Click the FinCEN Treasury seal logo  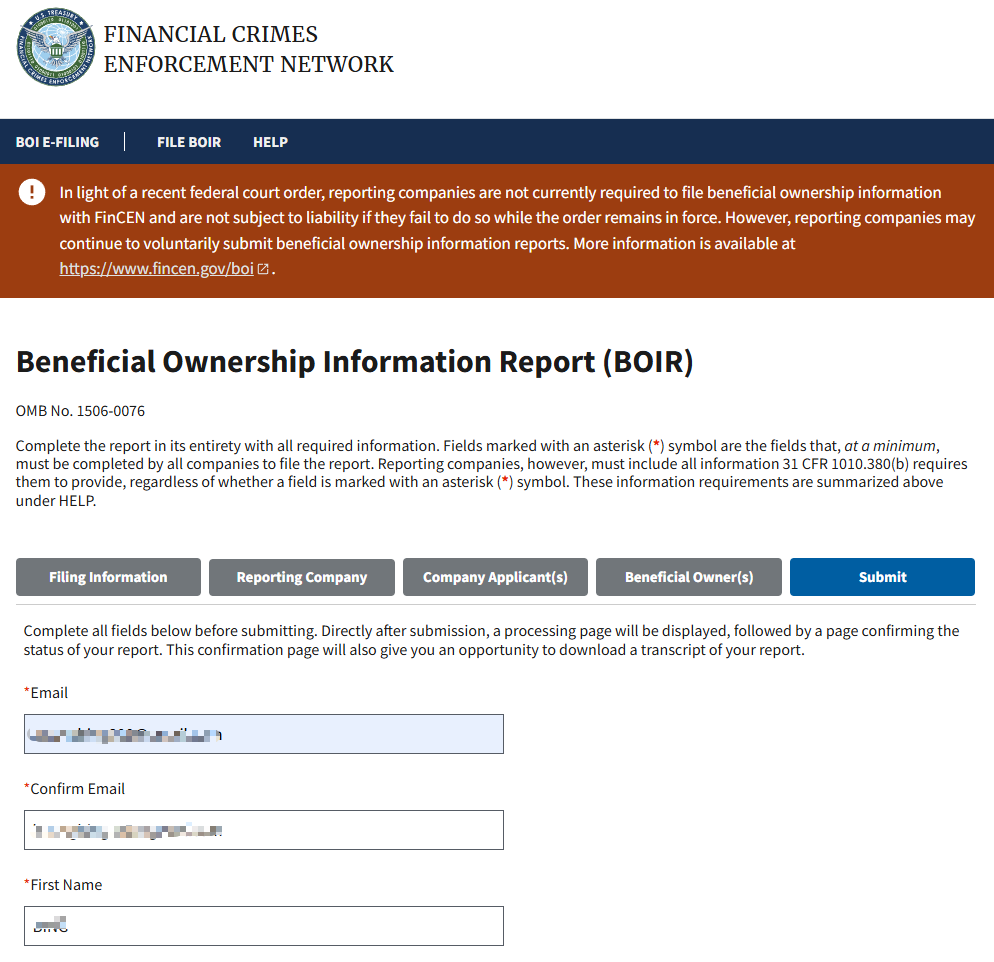(x=56, y=48)
